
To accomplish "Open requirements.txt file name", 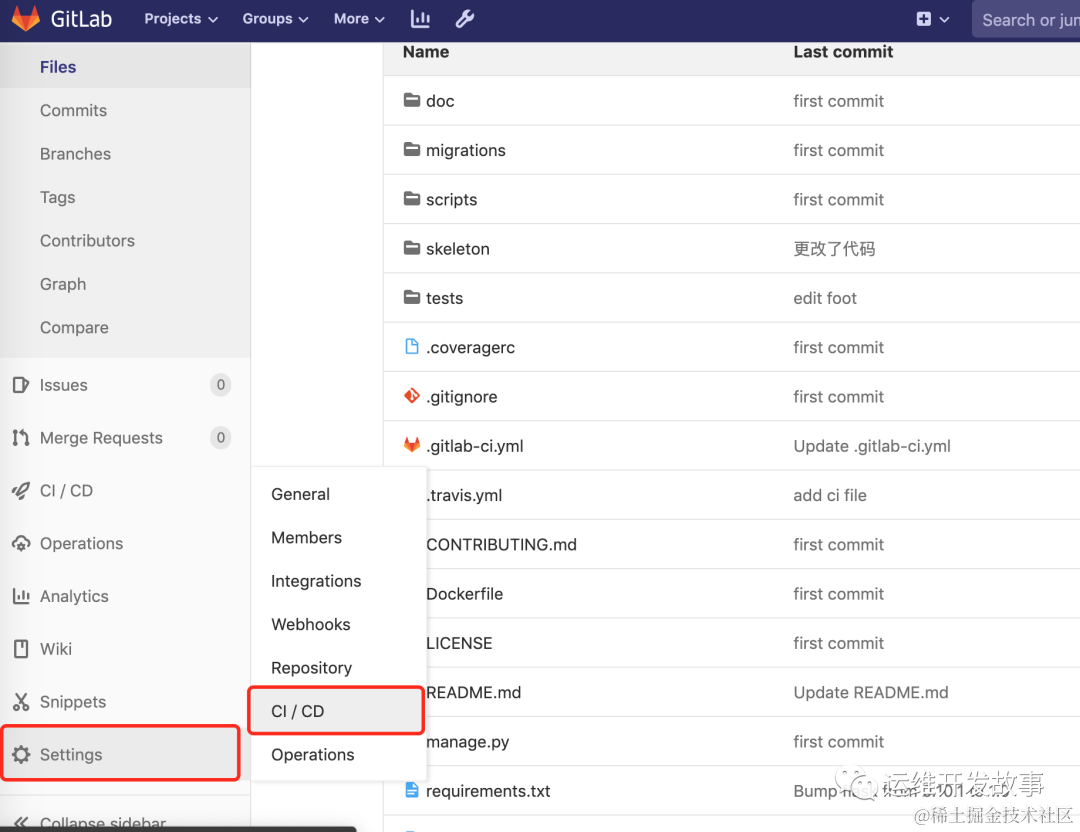I will click(488, 791).
